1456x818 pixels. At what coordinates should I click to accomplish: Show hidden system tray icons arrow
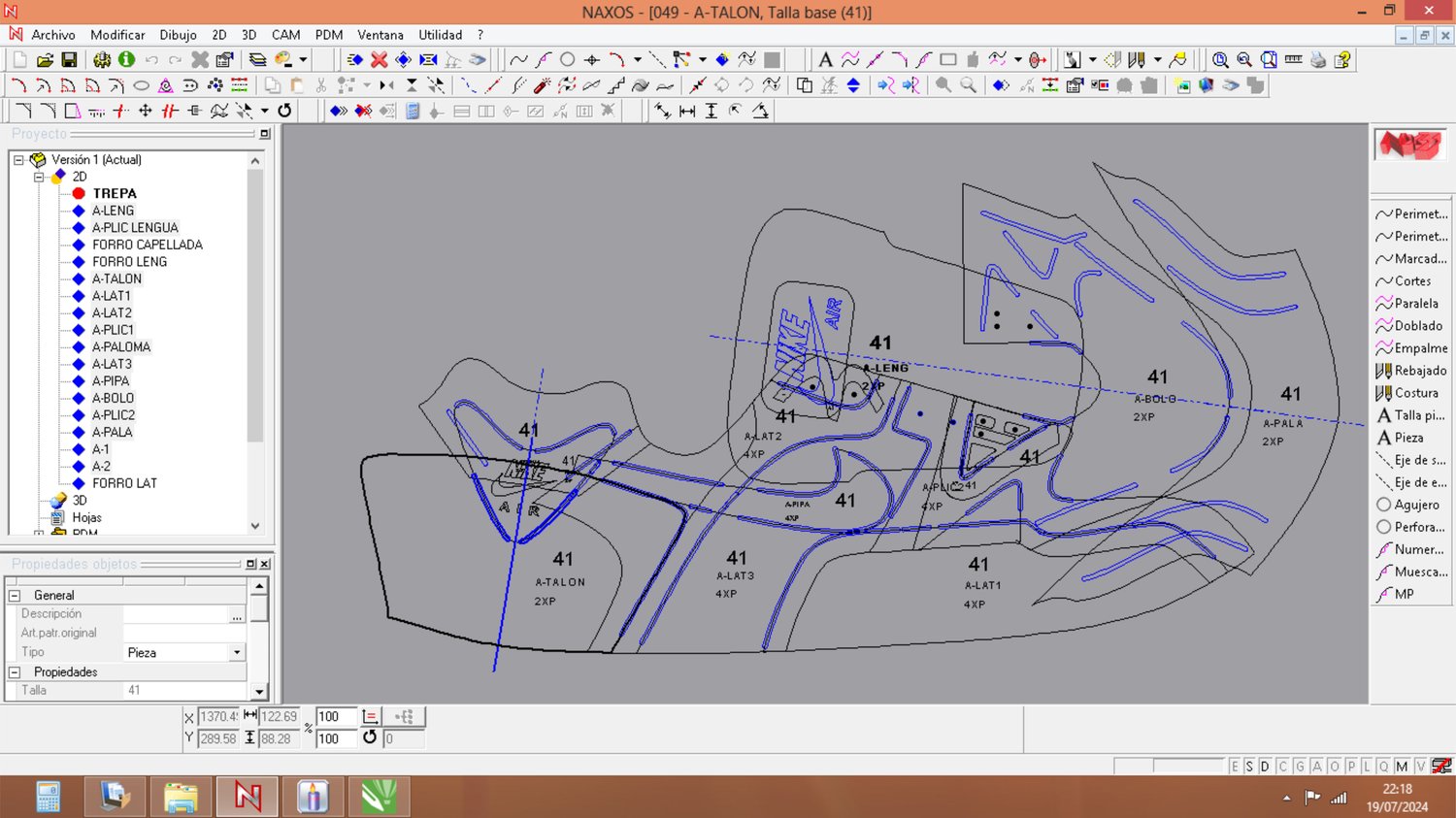coord(1287,798)
